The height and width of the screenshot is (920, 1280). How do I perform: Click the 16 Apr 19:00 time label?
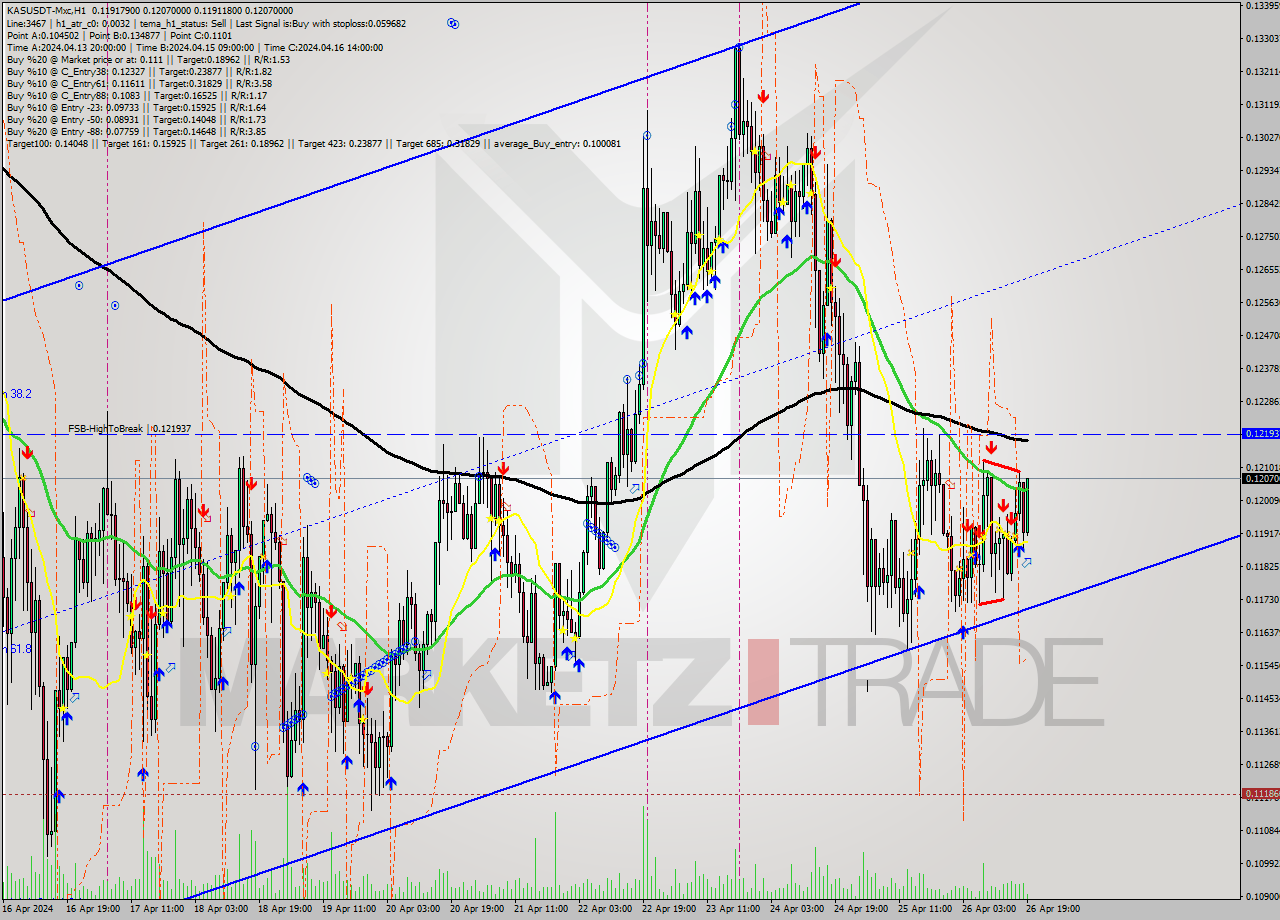click(92, 909)
